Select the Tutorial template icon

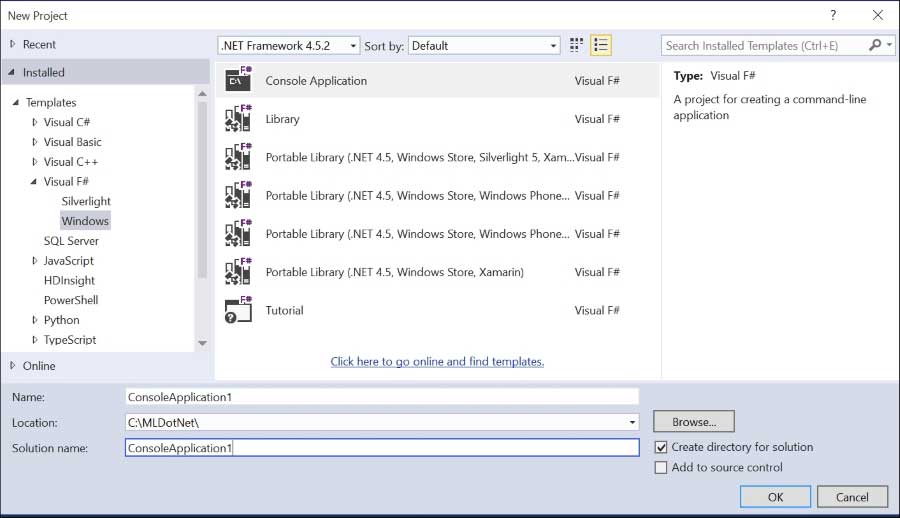[238, 310]
